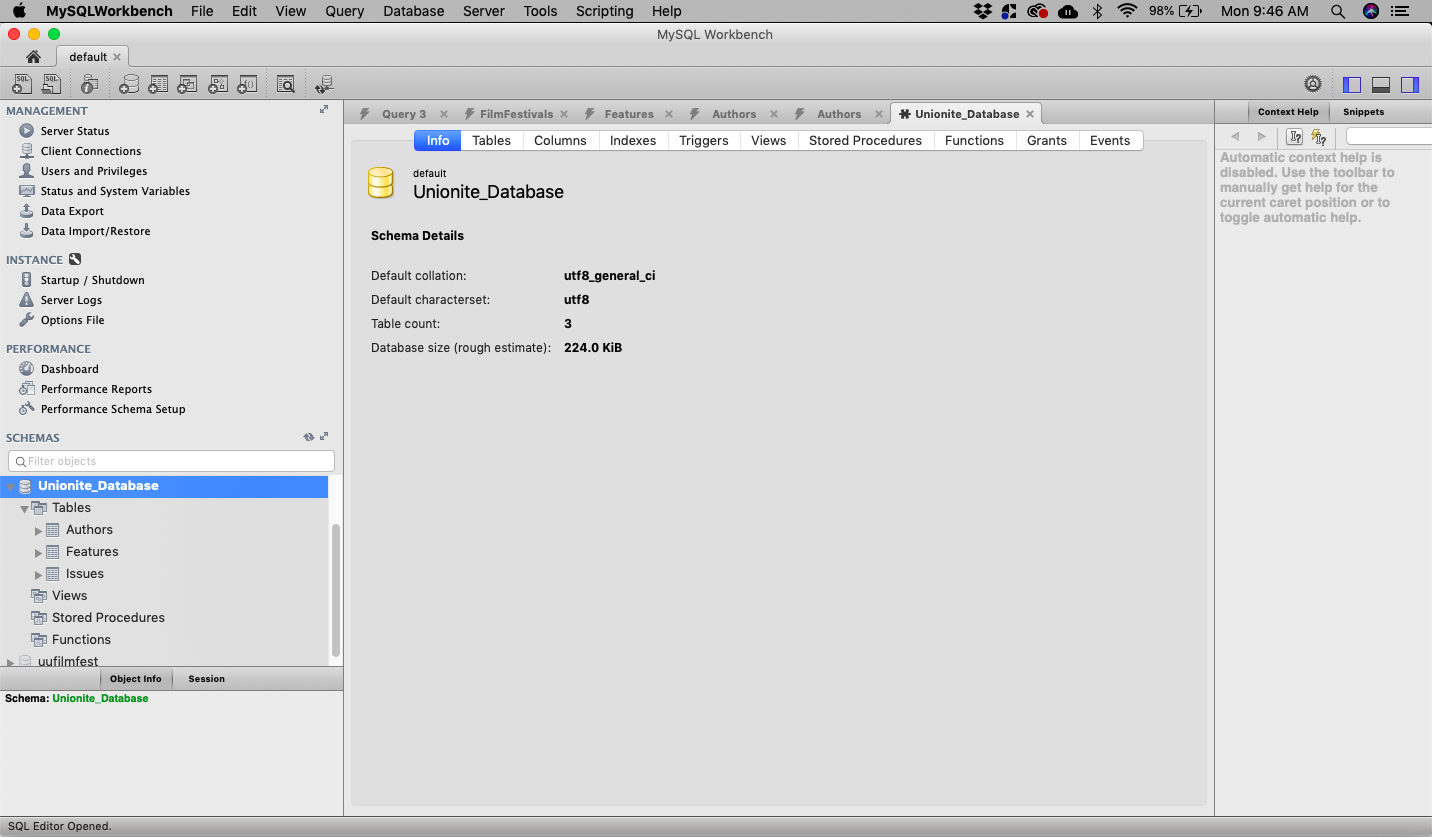
Task: Open the Scripting menu
Action: click(x=604, y=11)
